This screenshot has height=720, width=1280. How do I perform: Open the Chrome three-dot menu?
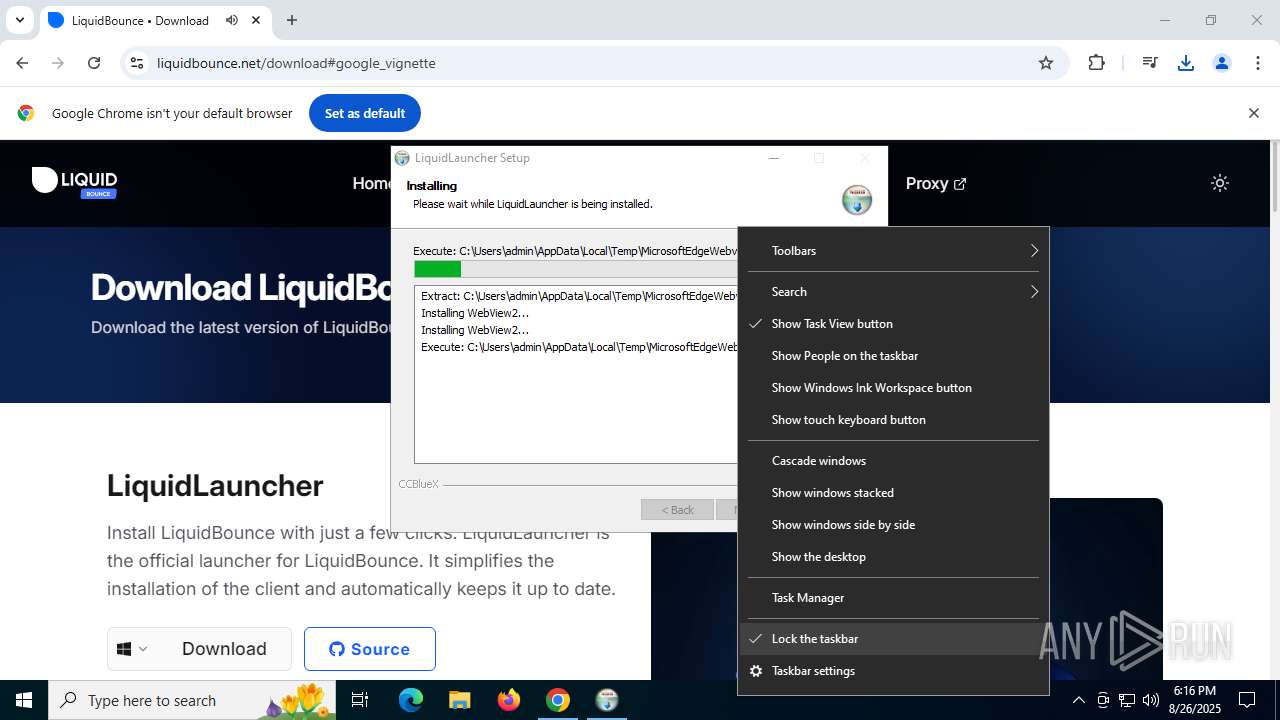click(1258, 63)
